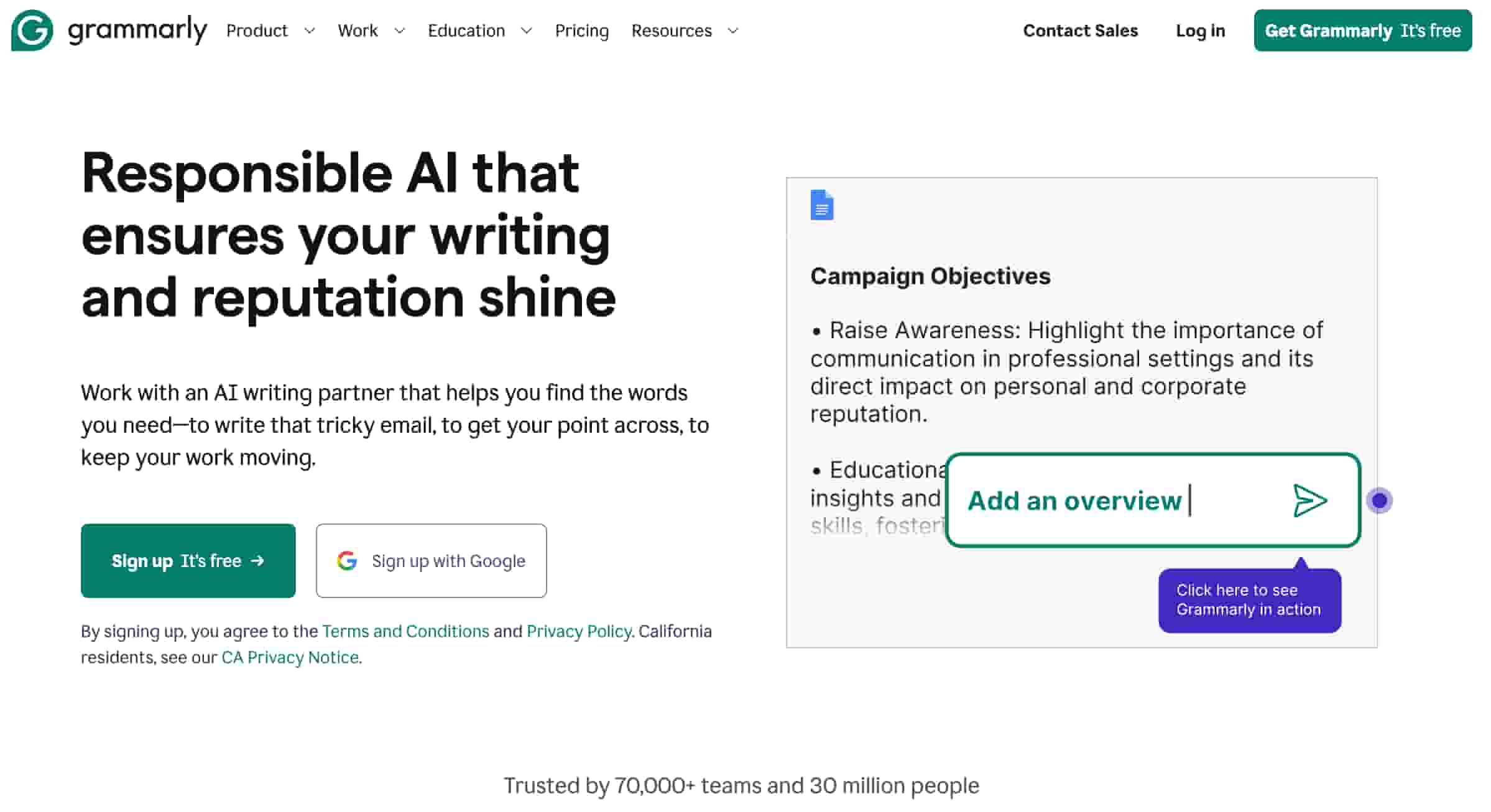
Task: Click the Google Docs document icon
Action: click(x=822, y=206)
